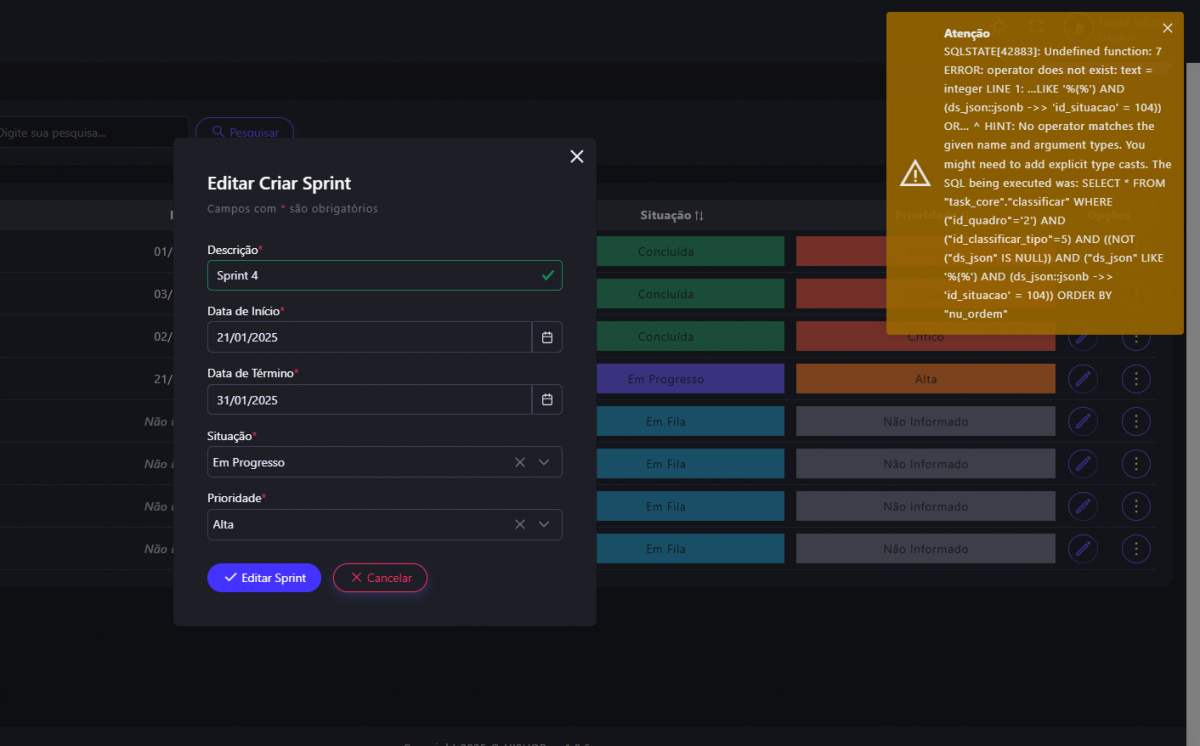This screenshot has width=1200, height=746.
Task: Open the three-dot options menu in the Alta row
Action: pos(1135,379)
